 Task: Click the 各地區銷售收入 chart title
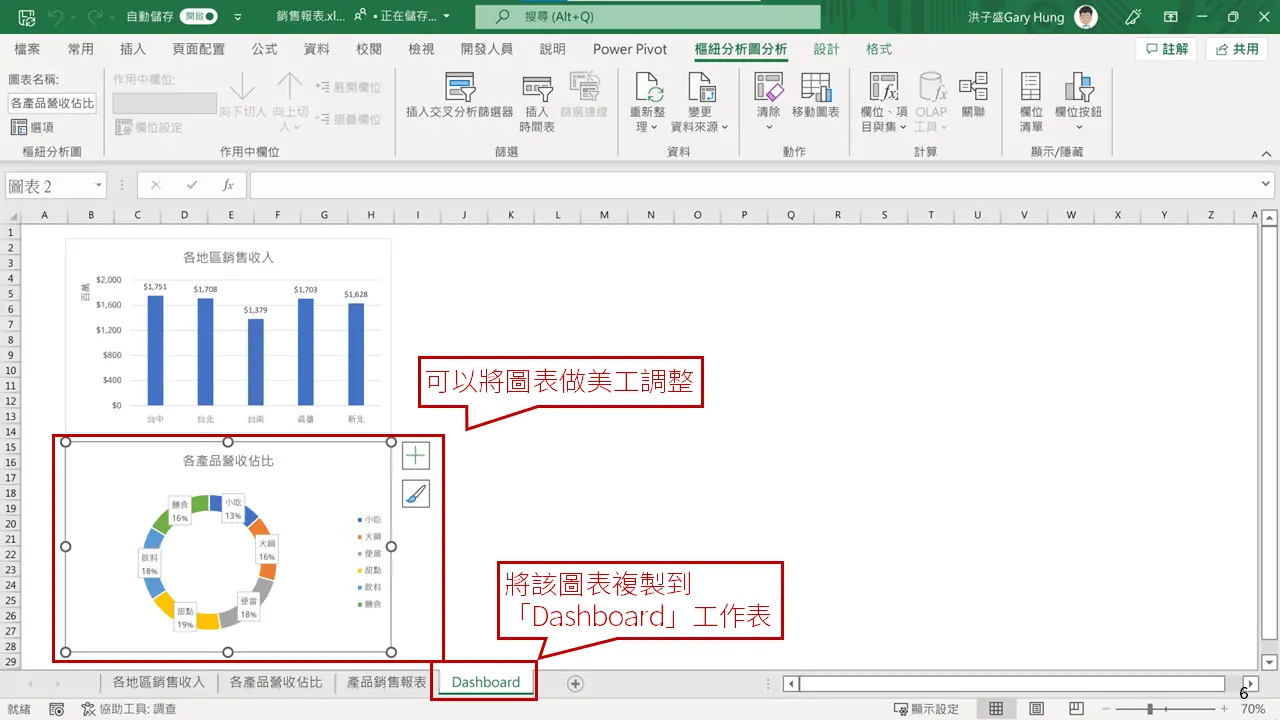pyautogui.click(x=228, y=257)
